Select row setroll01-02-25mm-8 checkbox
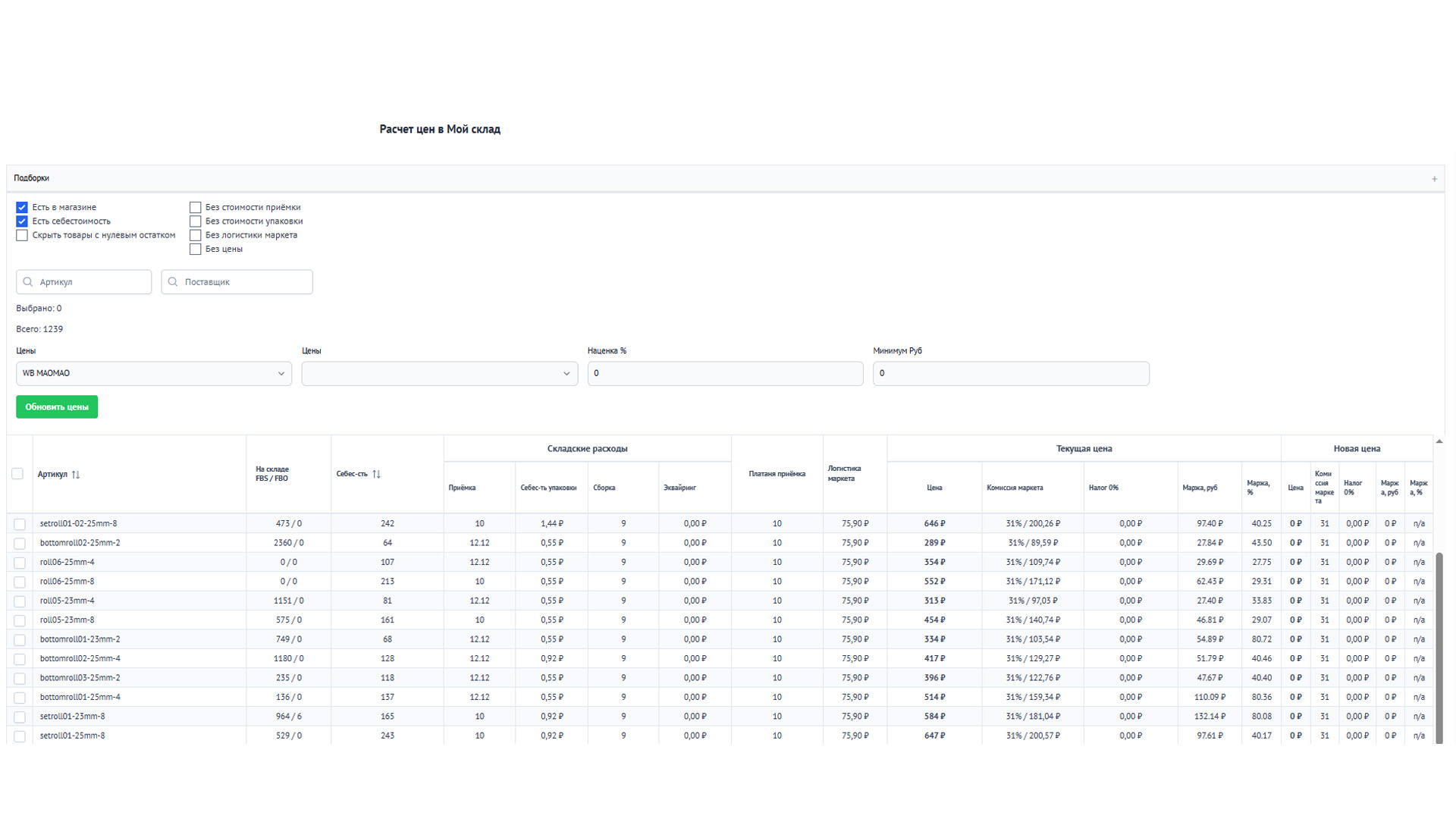 pos(20,524)
